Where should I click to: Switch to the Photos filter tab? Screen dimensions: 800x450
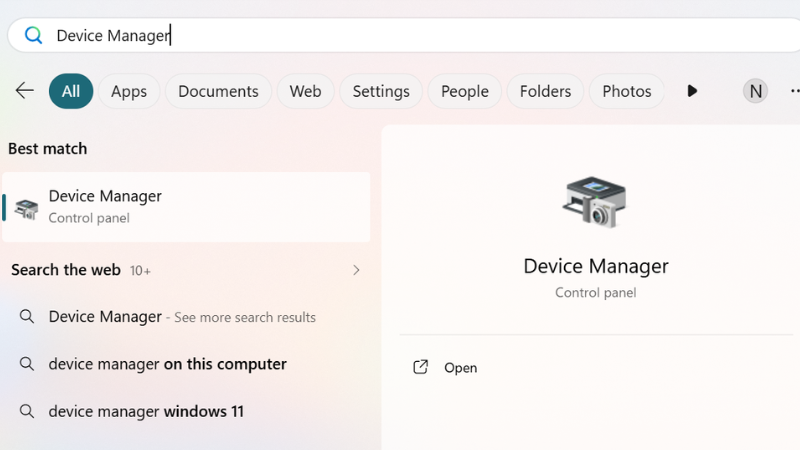[x=627, y=91]
